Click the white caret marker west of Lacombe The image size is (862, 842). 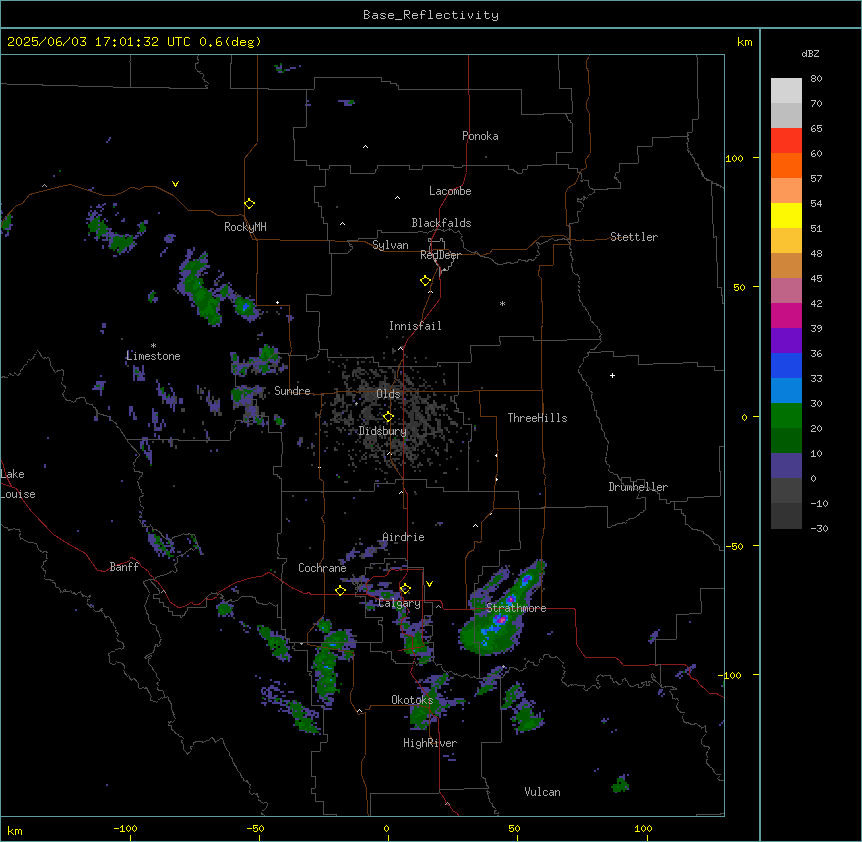397,197
